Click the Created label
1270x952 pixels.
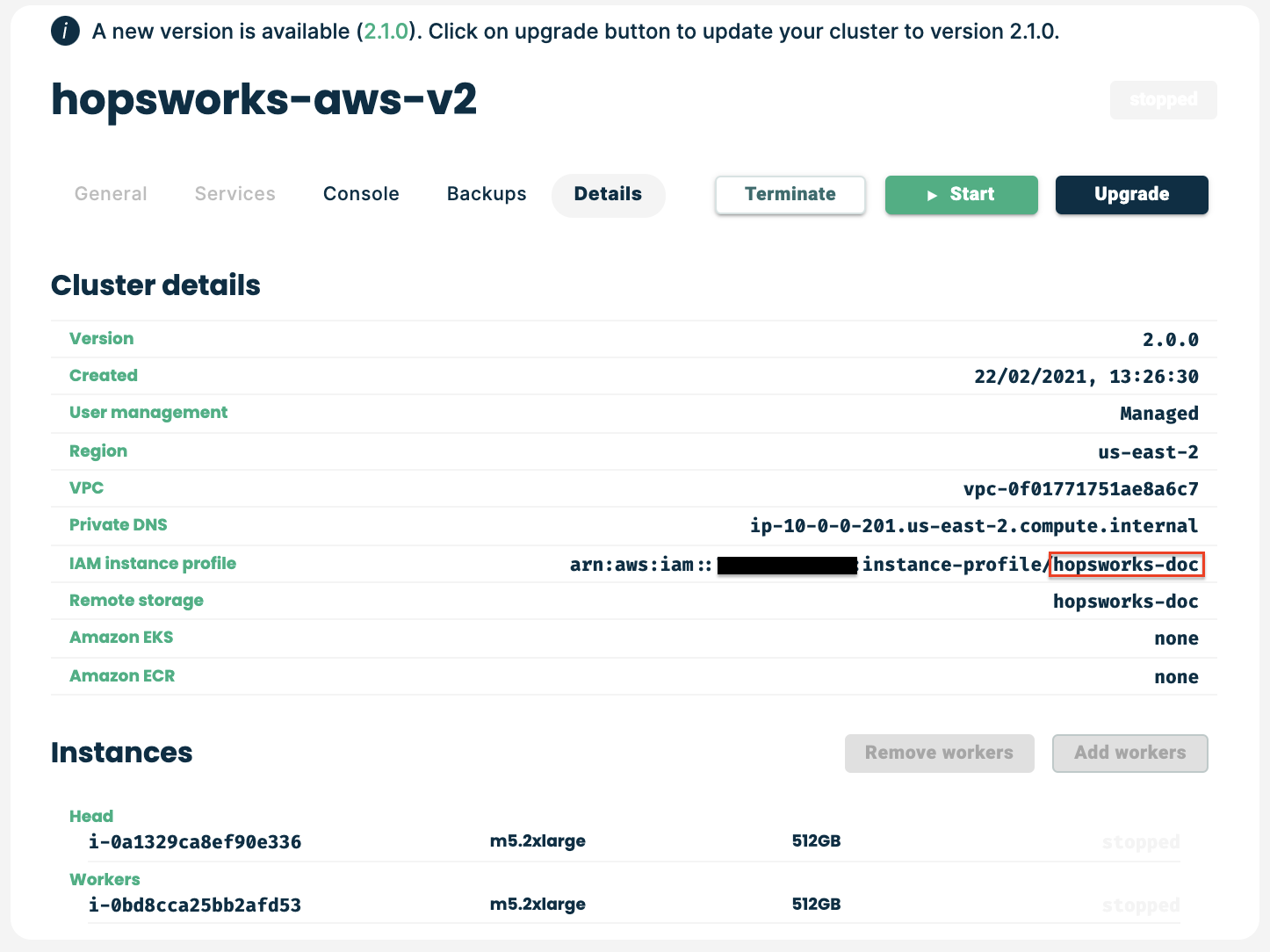pos(104,376)
